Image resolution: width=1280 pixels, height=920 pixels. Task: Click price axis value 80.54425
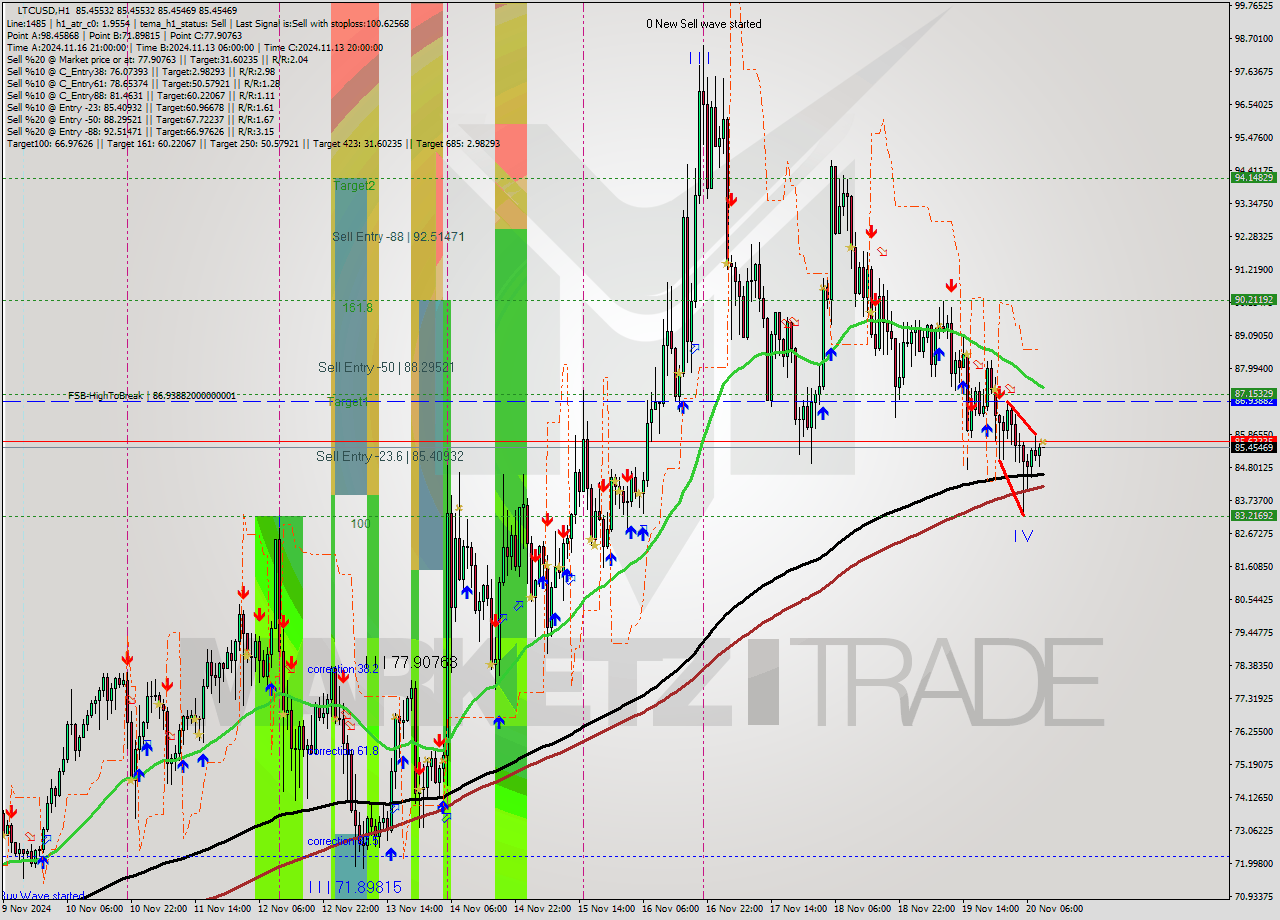tap(1254, 599)
